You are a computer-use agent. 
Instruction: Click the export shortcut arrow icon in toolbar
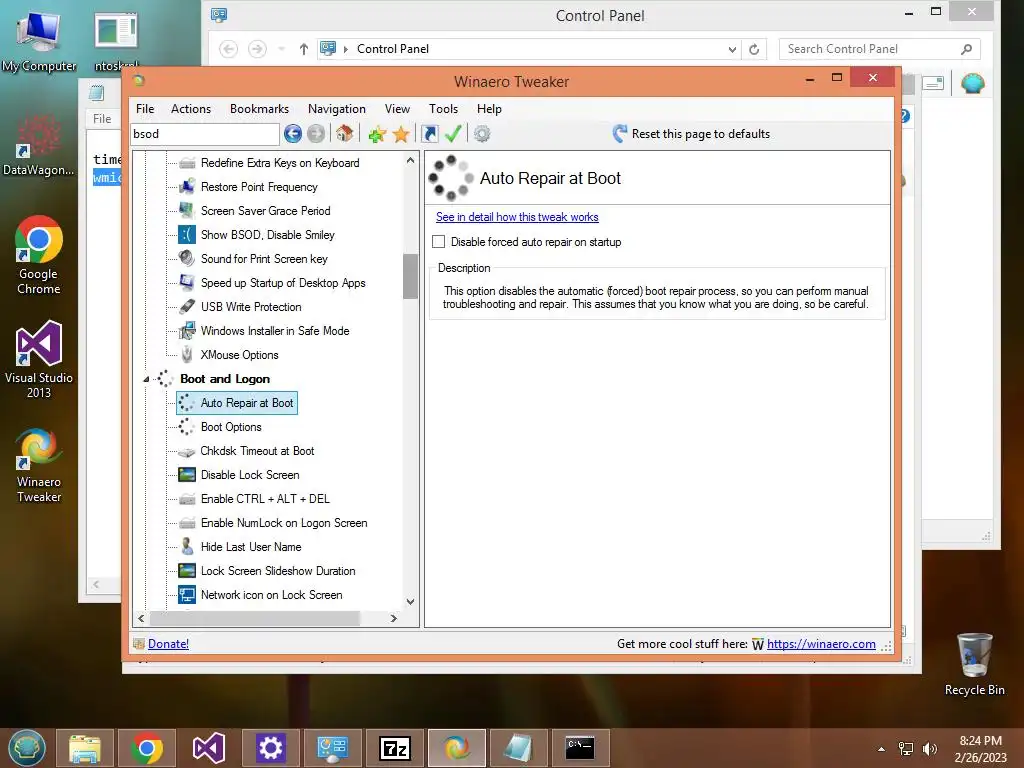coord(430,134)
